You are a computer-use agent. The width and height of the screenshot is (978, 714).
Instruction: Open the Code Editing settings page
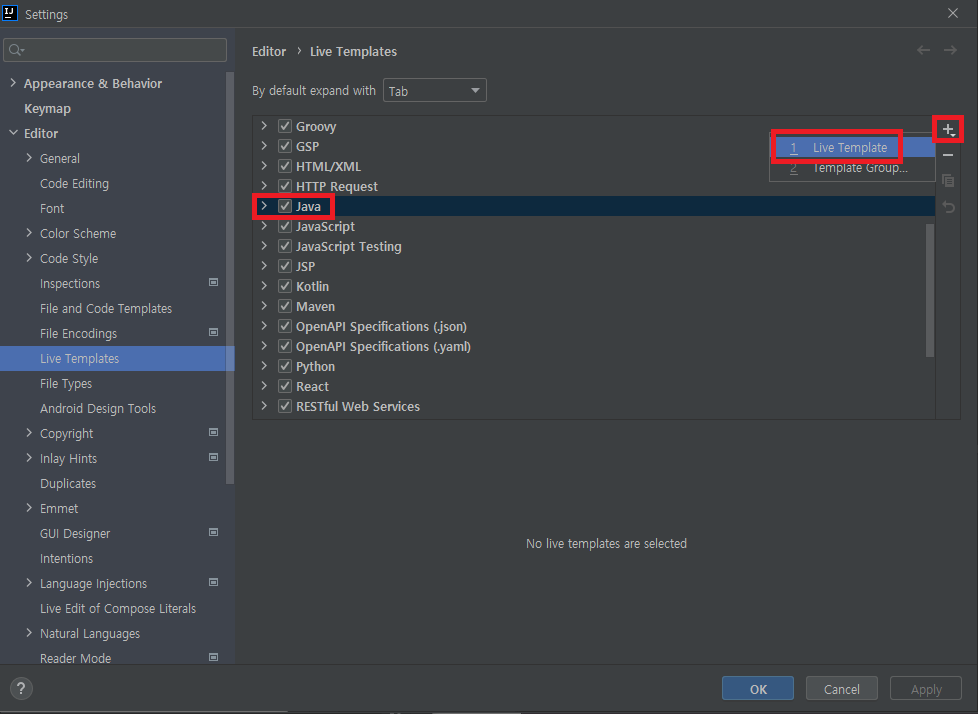pos(74,183)
